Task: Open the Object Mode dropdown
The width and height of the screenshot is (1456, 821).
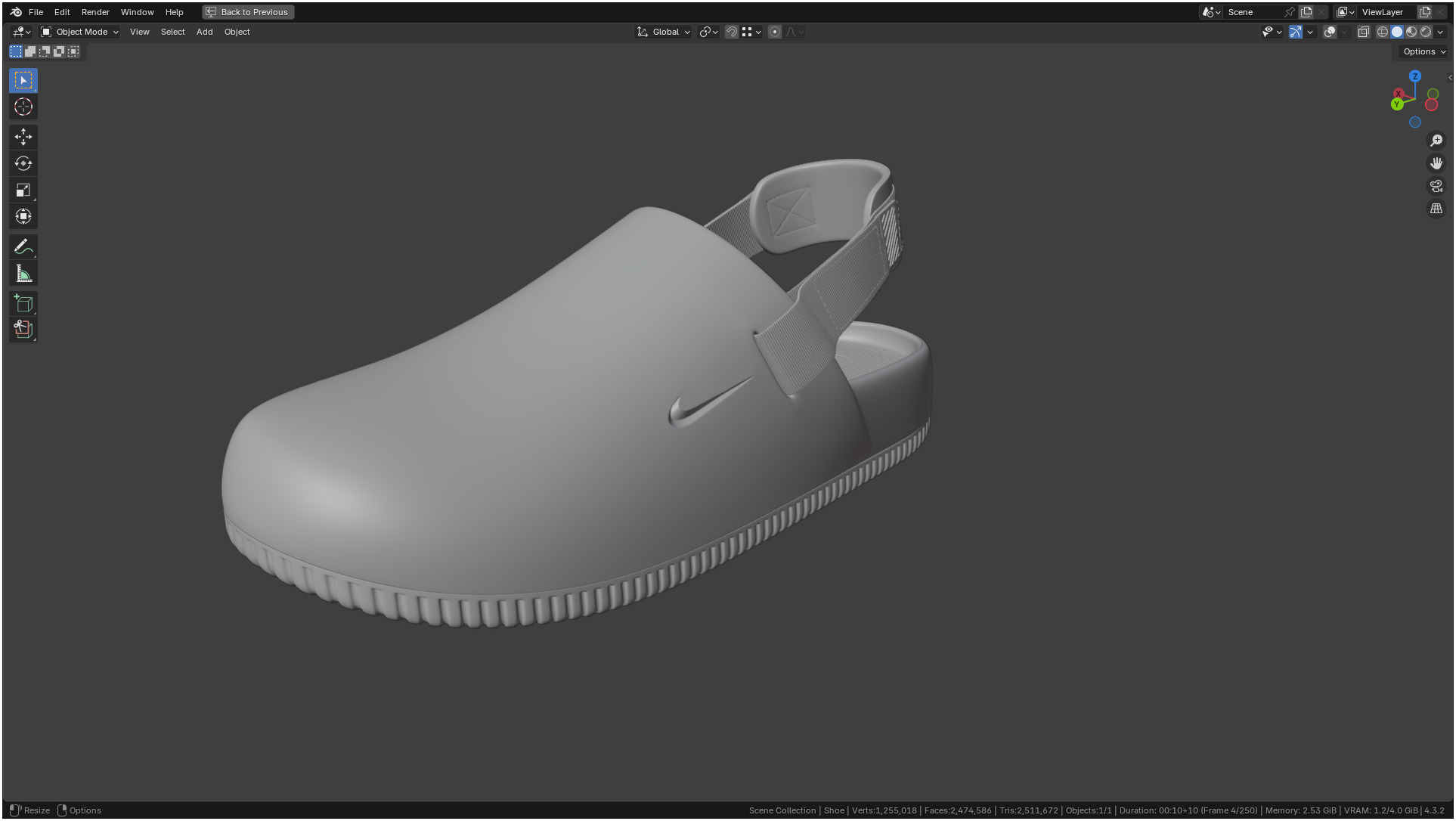Action: [x=80, y=32]
